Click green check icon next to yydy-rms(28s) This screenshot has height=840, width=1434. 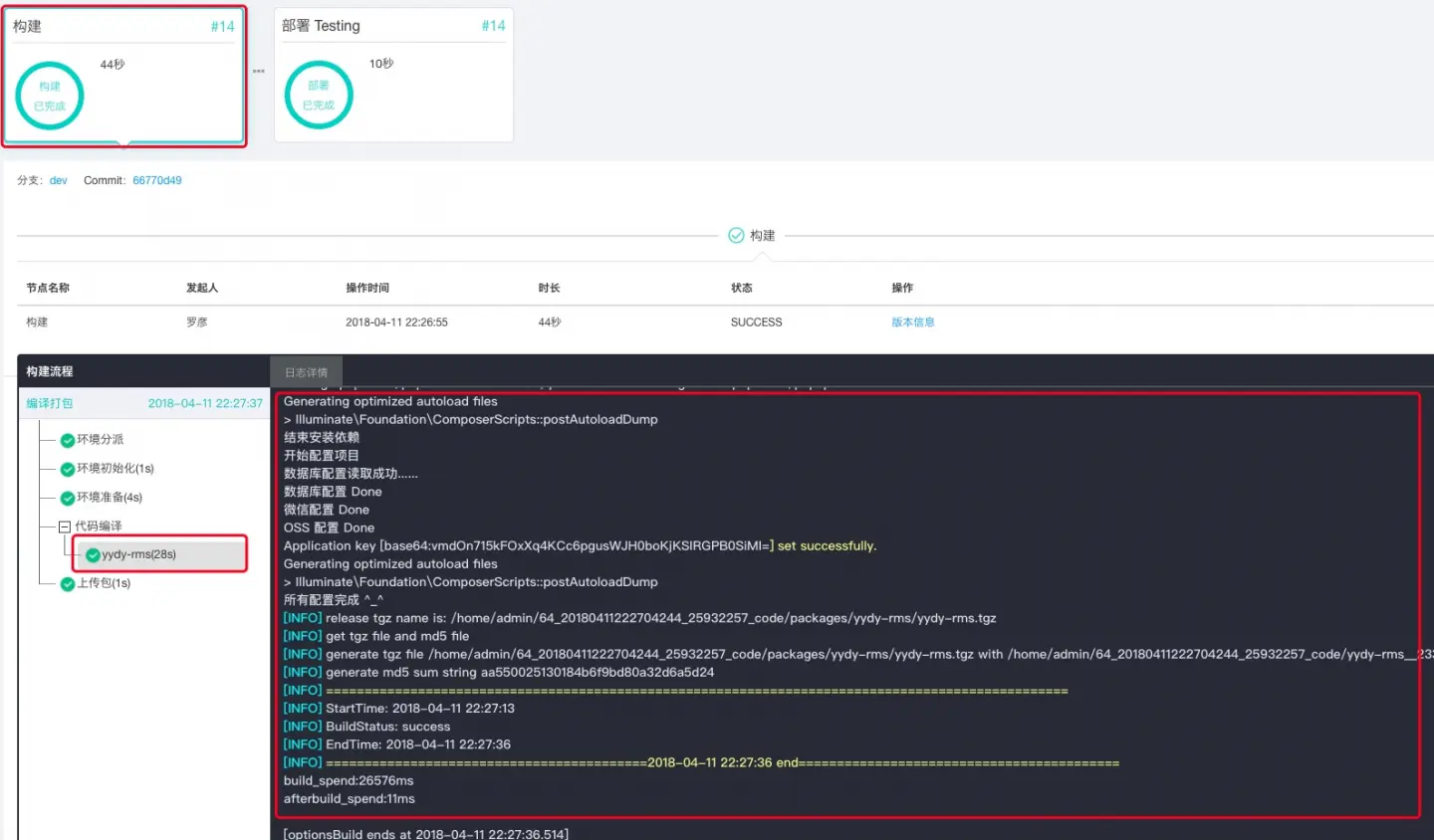click(93, 555)
